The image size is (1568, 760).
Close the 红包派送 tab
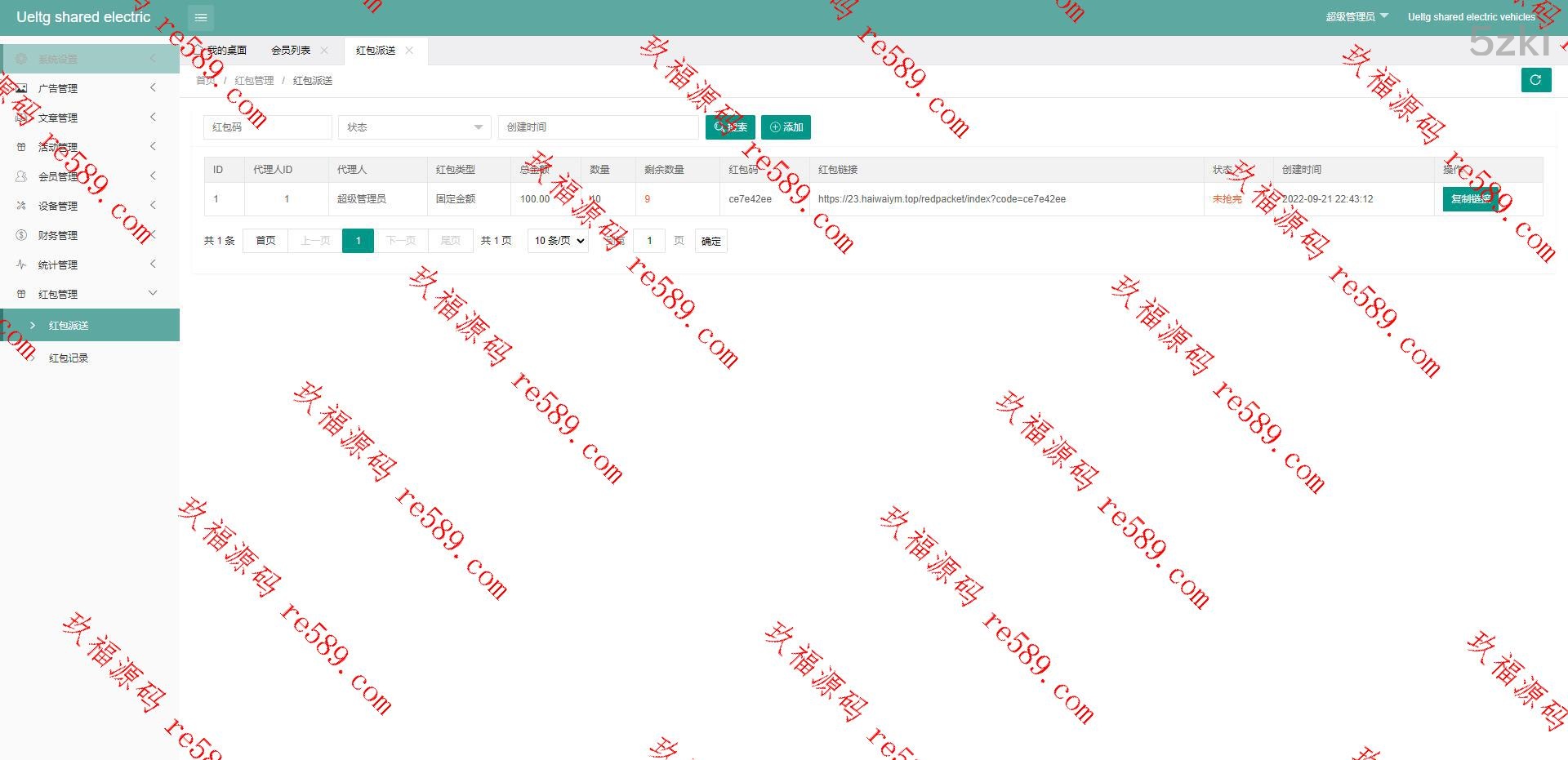click(409, 51)
